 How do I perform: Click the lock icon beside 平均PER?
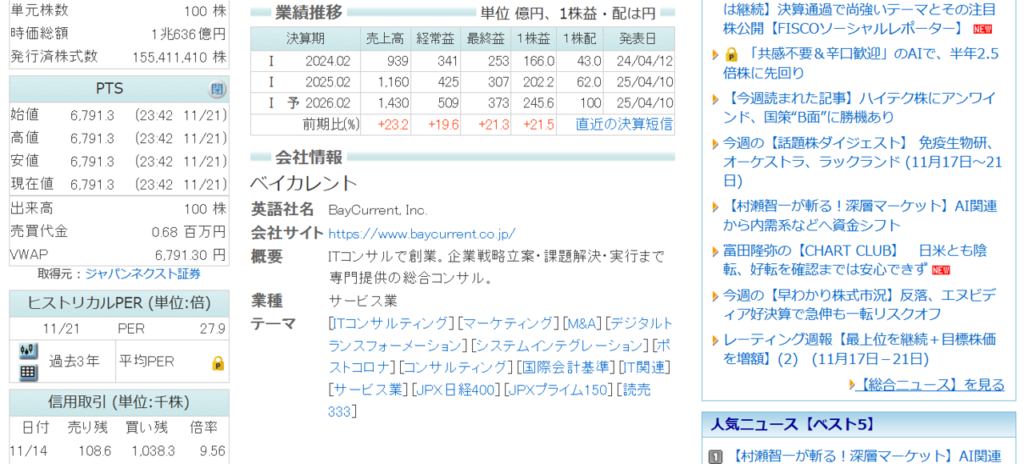click(x=218, y=362)
